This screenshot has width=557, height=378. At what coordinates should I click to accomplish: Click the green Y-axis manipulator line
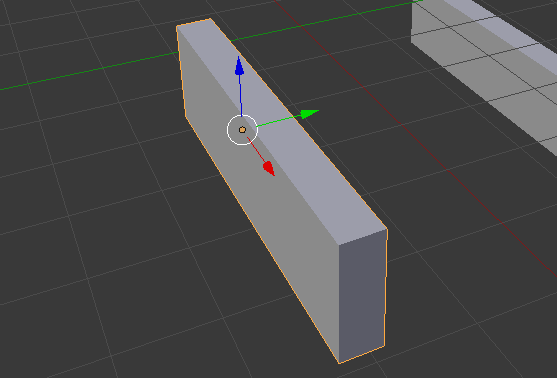point(279,121)
